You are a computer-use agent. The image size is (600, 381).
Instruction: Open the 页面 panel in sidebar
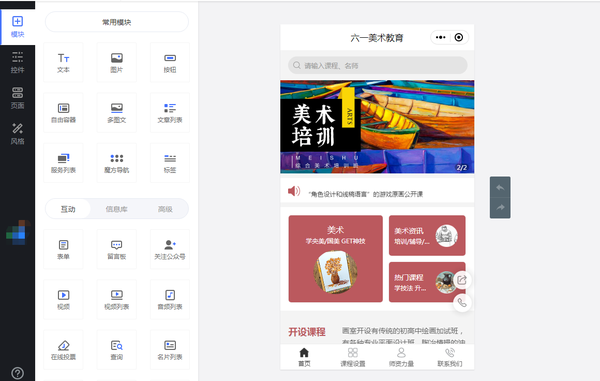[x=18, y=98]
